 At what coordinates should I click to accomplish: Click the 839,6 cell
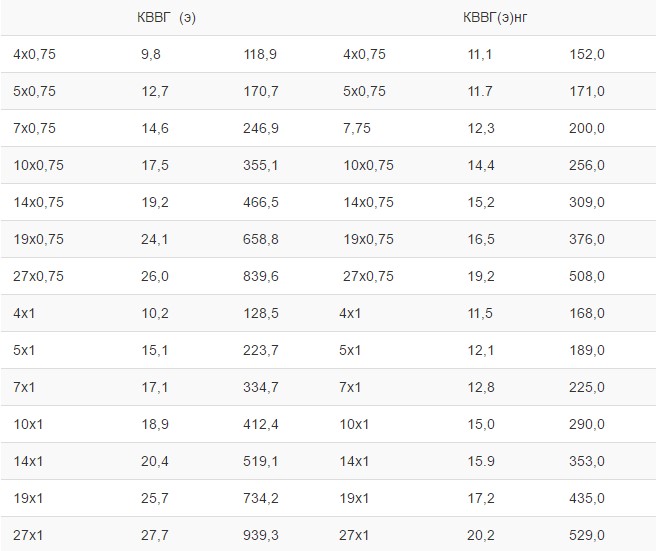261,277
